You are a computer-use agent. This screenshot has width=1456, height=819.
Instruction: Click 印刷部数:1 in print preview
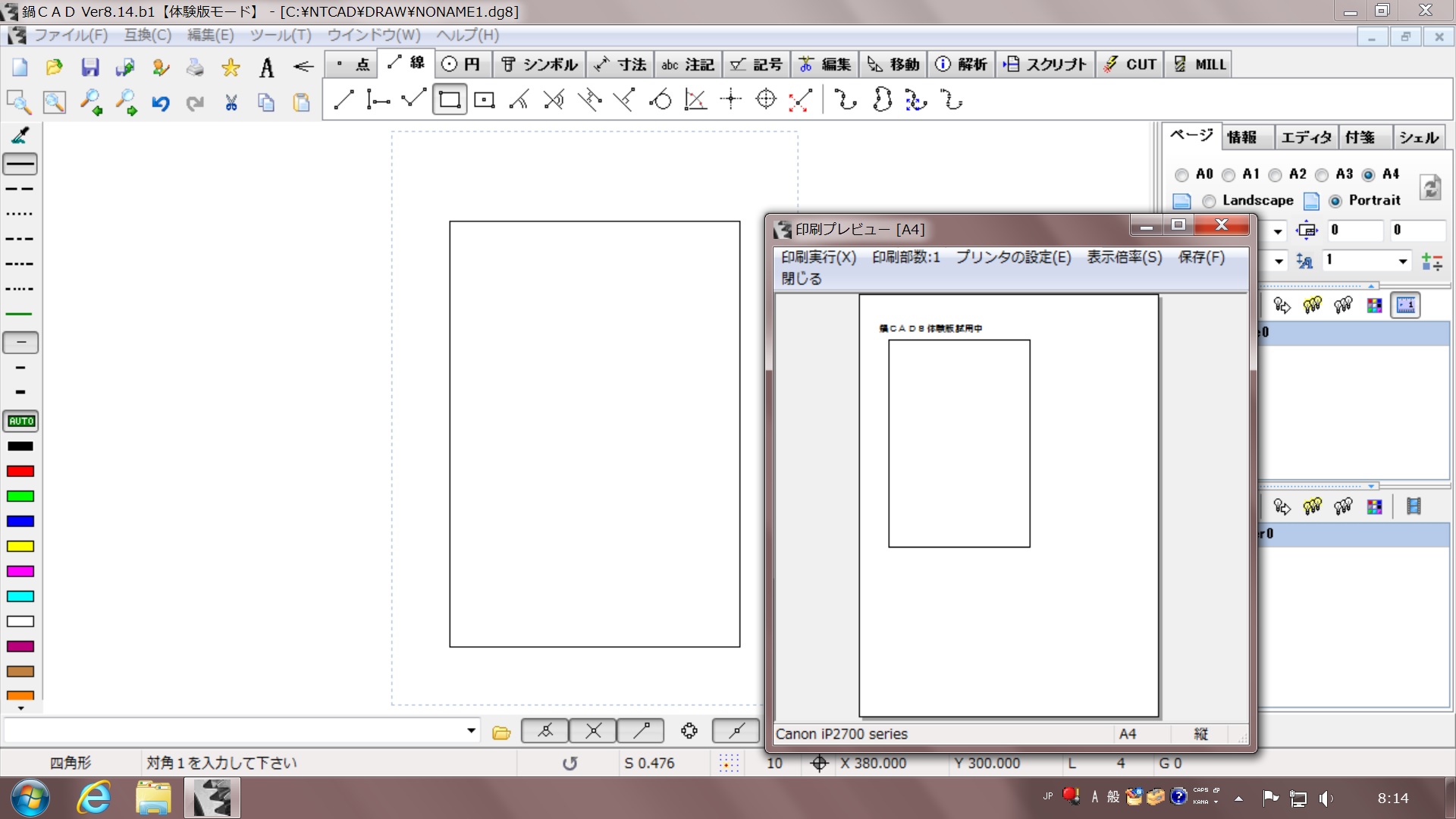click(905, 257)
